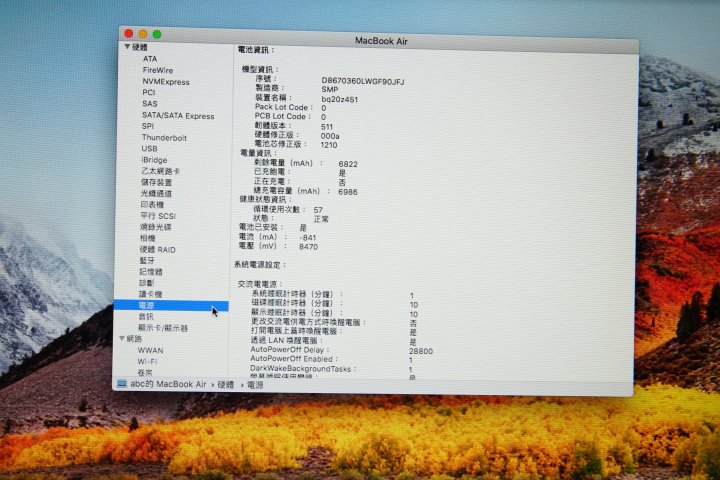Collapse the 硬體 hardware tree section
The image size is (720, 480).
point(127,47)
